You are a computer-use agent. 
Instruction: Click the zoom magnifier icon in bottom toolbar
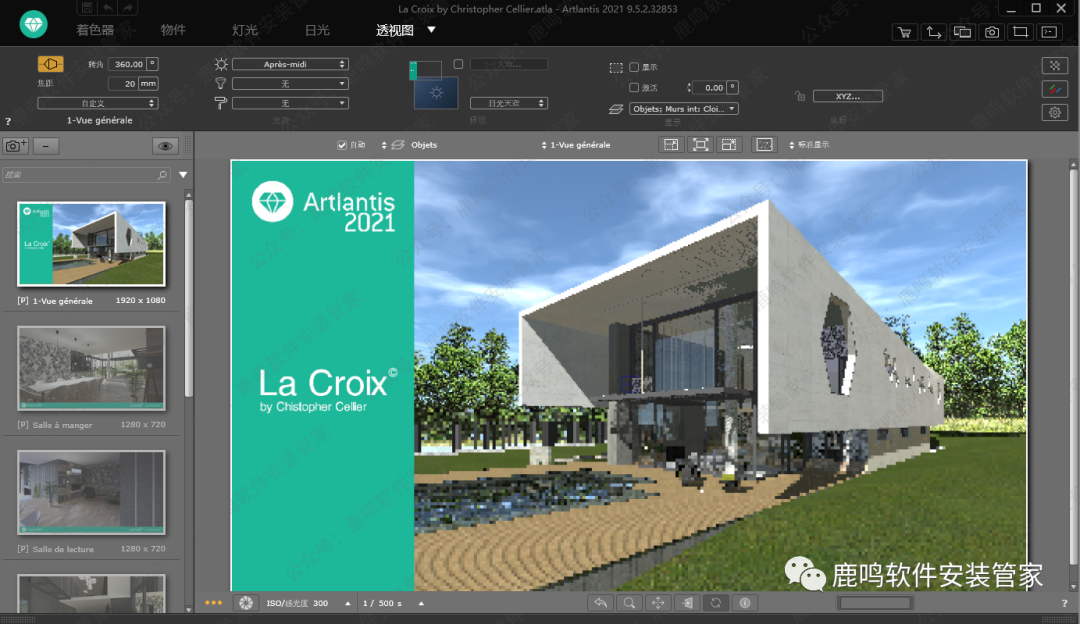[x=629, y=603]
